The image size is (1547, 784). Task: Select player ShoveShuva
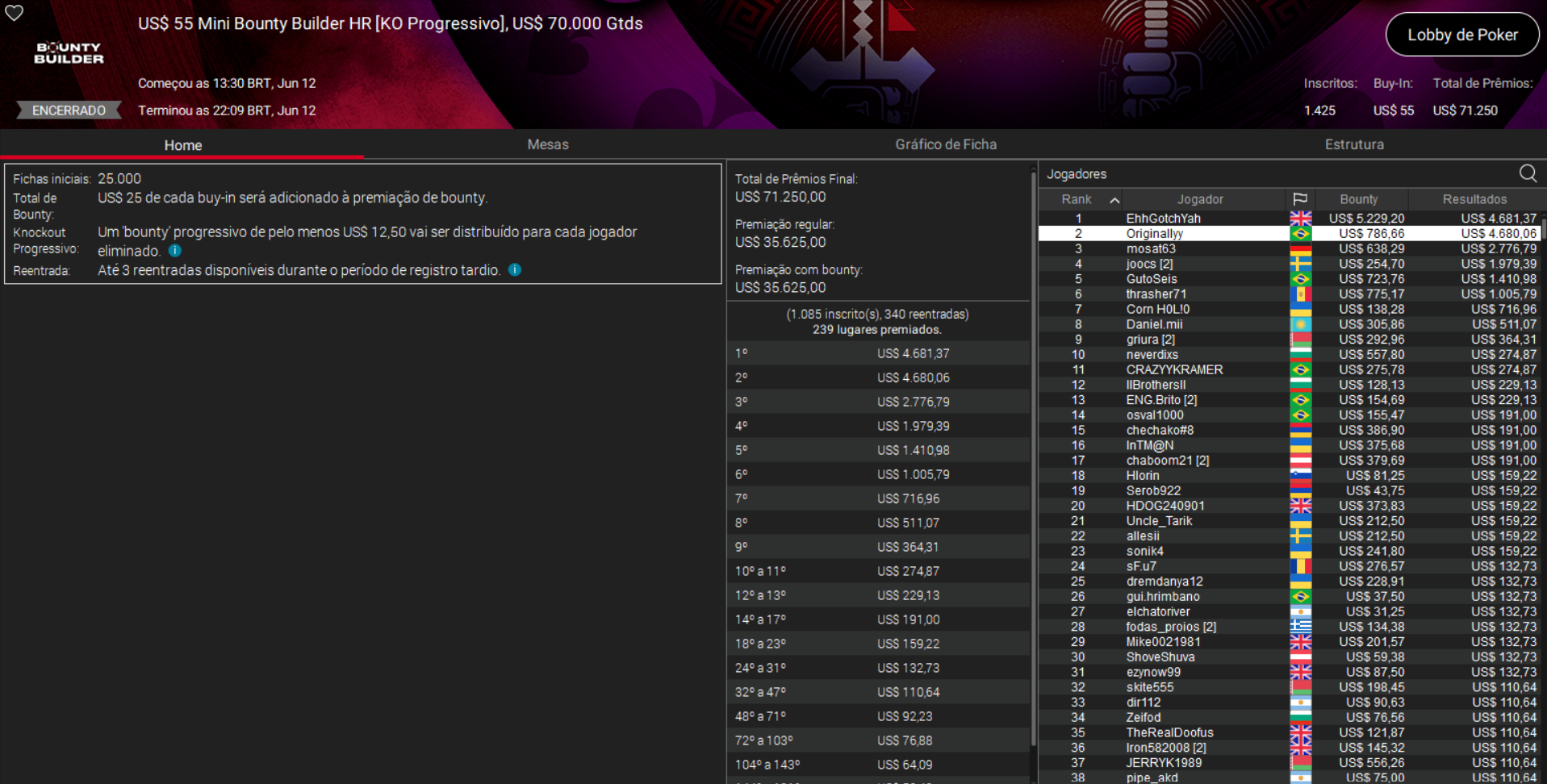click(1160, 657)
